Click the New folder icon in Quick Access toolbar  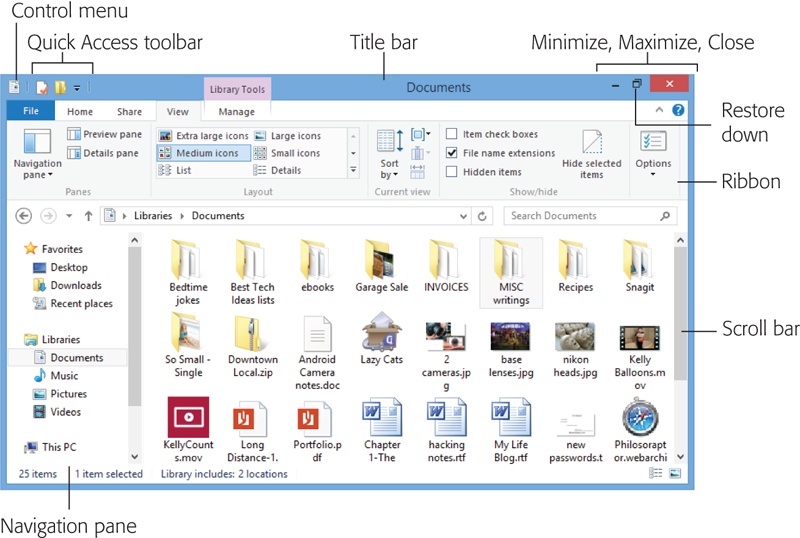(x=60, y=88)
